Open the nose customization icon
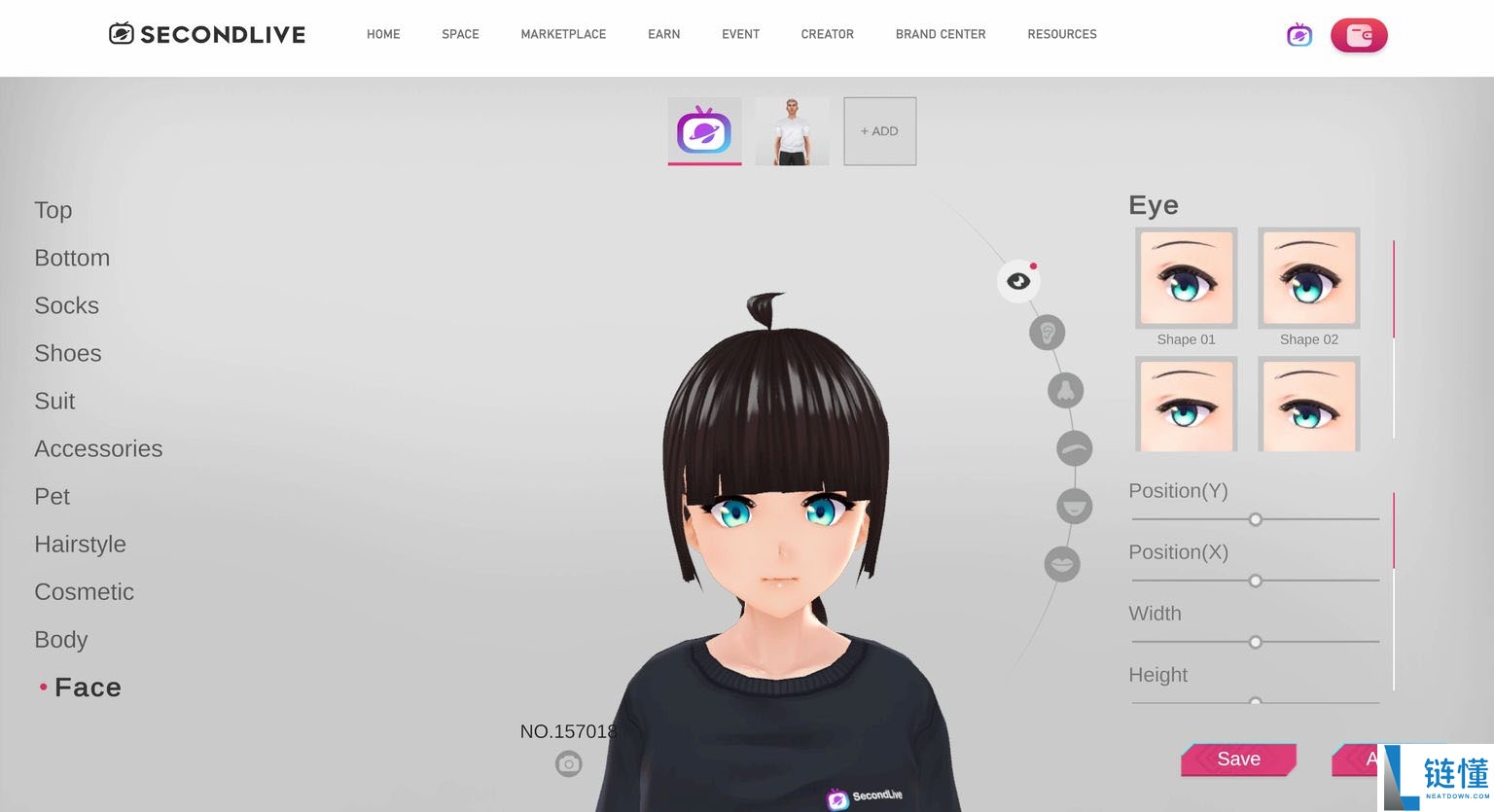The width and height of the screenshot is (1494, 812). tap(1066, 390)
